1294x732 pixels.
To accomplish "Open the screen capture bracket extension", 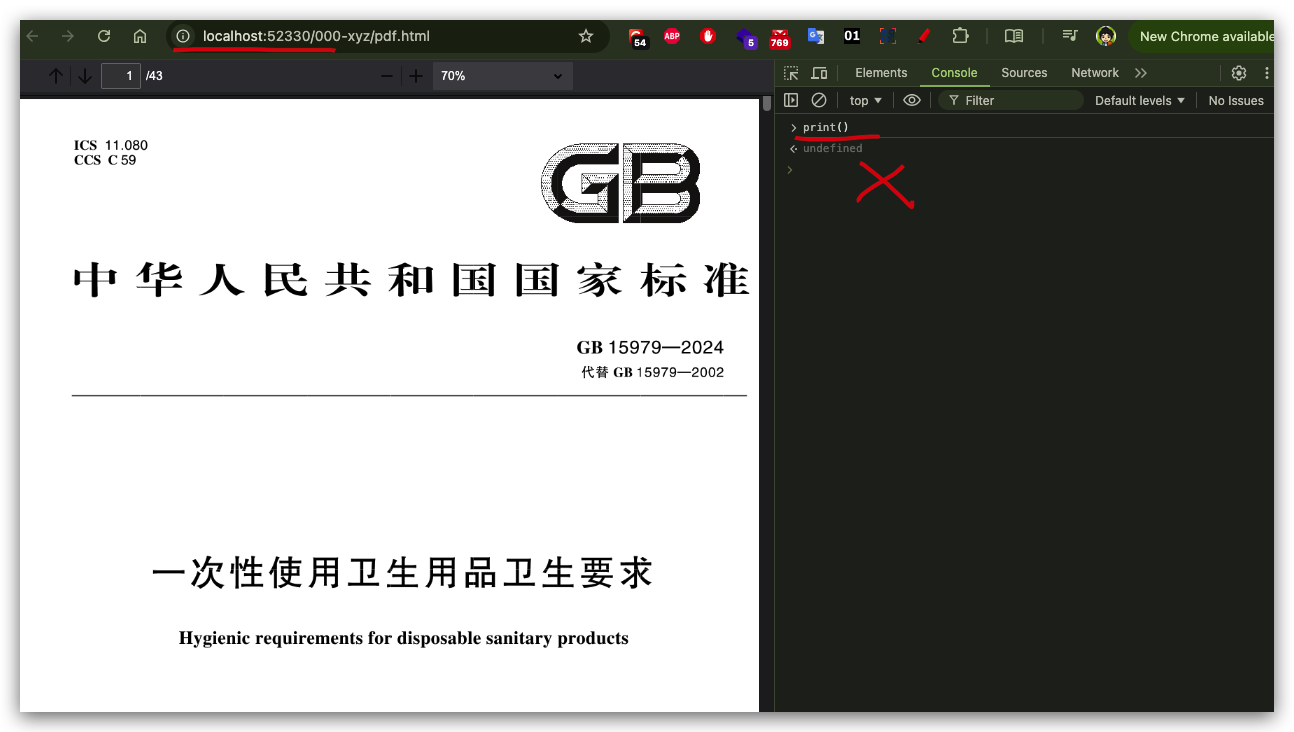I will 888,36.
